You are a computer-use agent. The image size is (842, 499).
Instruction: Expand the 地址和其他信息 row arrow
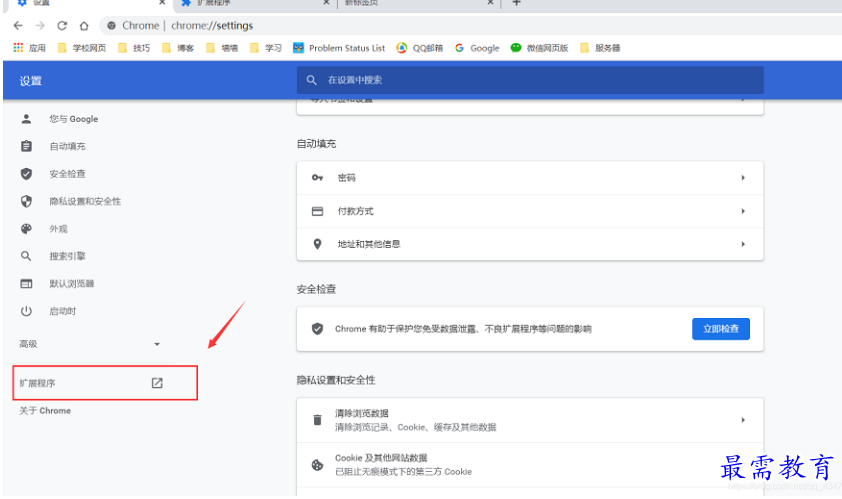pos(743,244)
